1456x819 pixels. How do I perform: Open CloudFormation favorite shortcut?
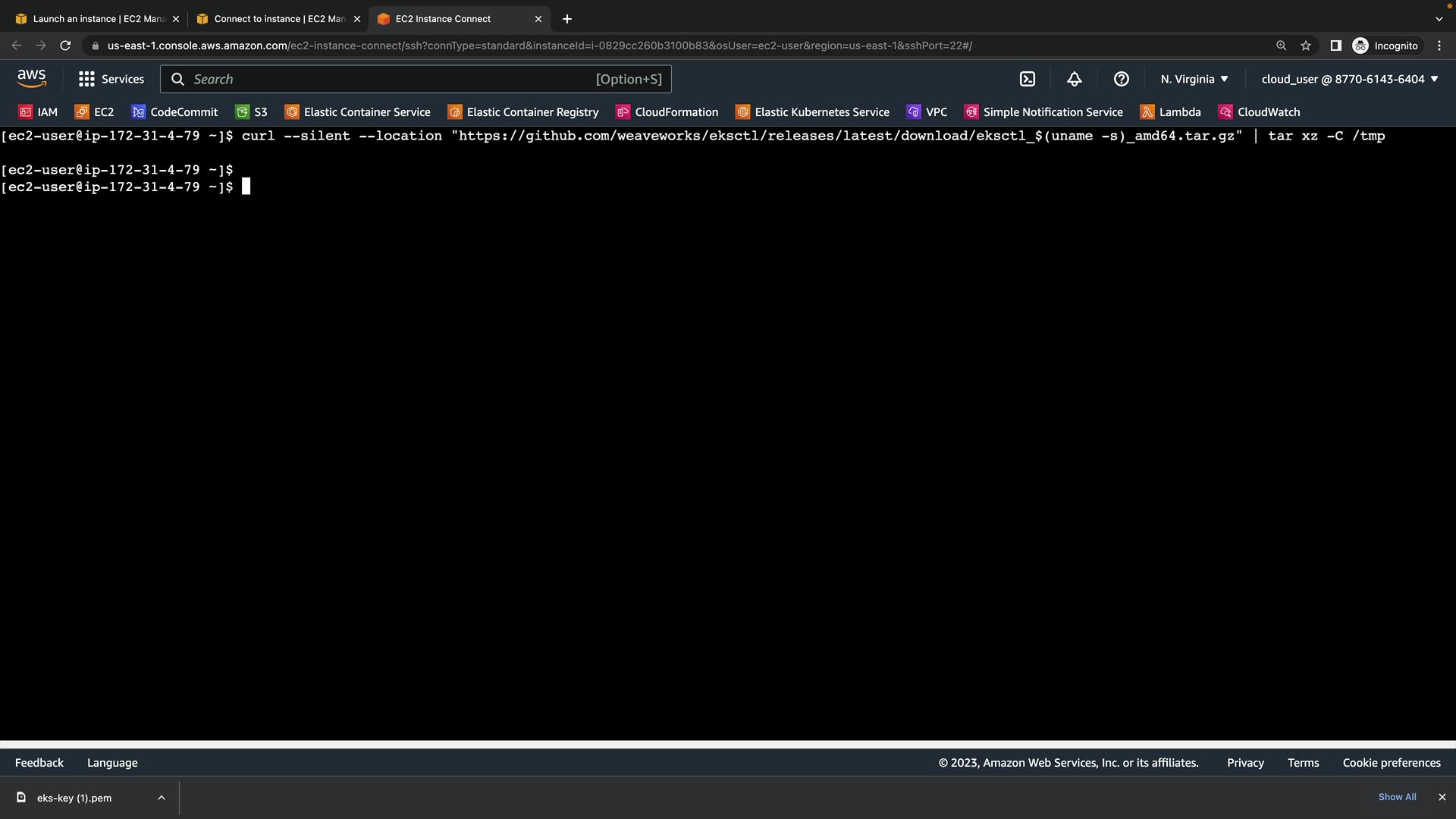(667, 112)
